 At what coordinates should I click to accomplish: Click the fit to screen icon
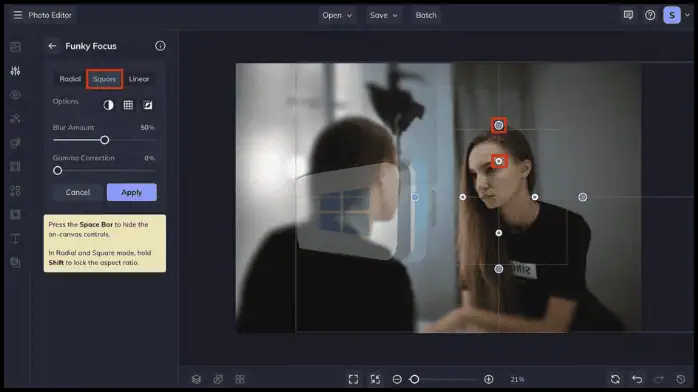(353, 379)
